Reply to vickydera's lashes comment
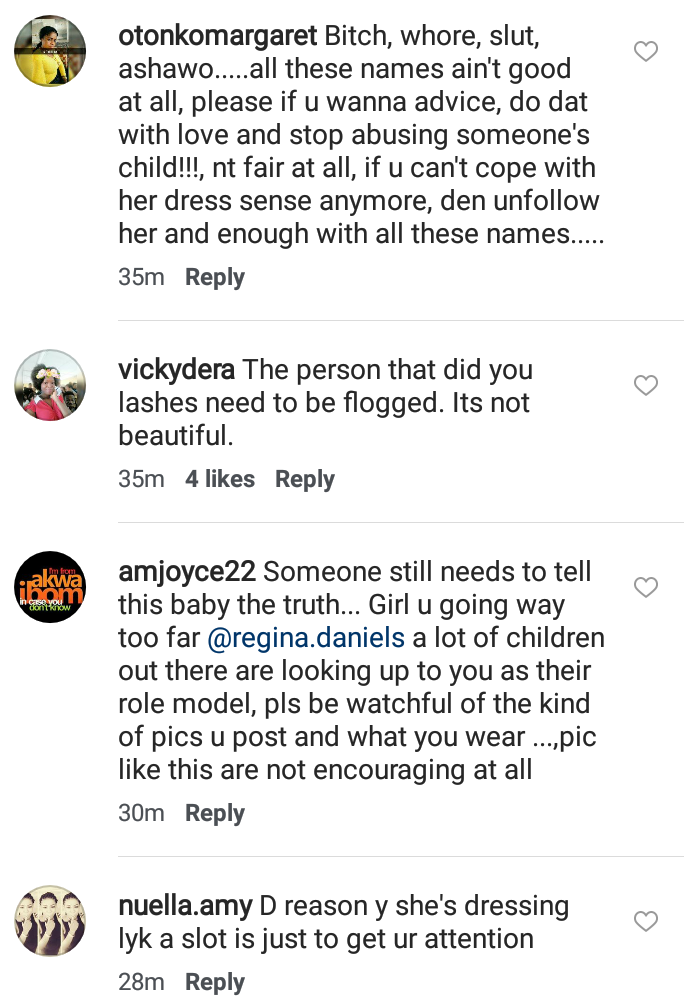Viewport: 684px width, 1001px height. click(305, 479)
